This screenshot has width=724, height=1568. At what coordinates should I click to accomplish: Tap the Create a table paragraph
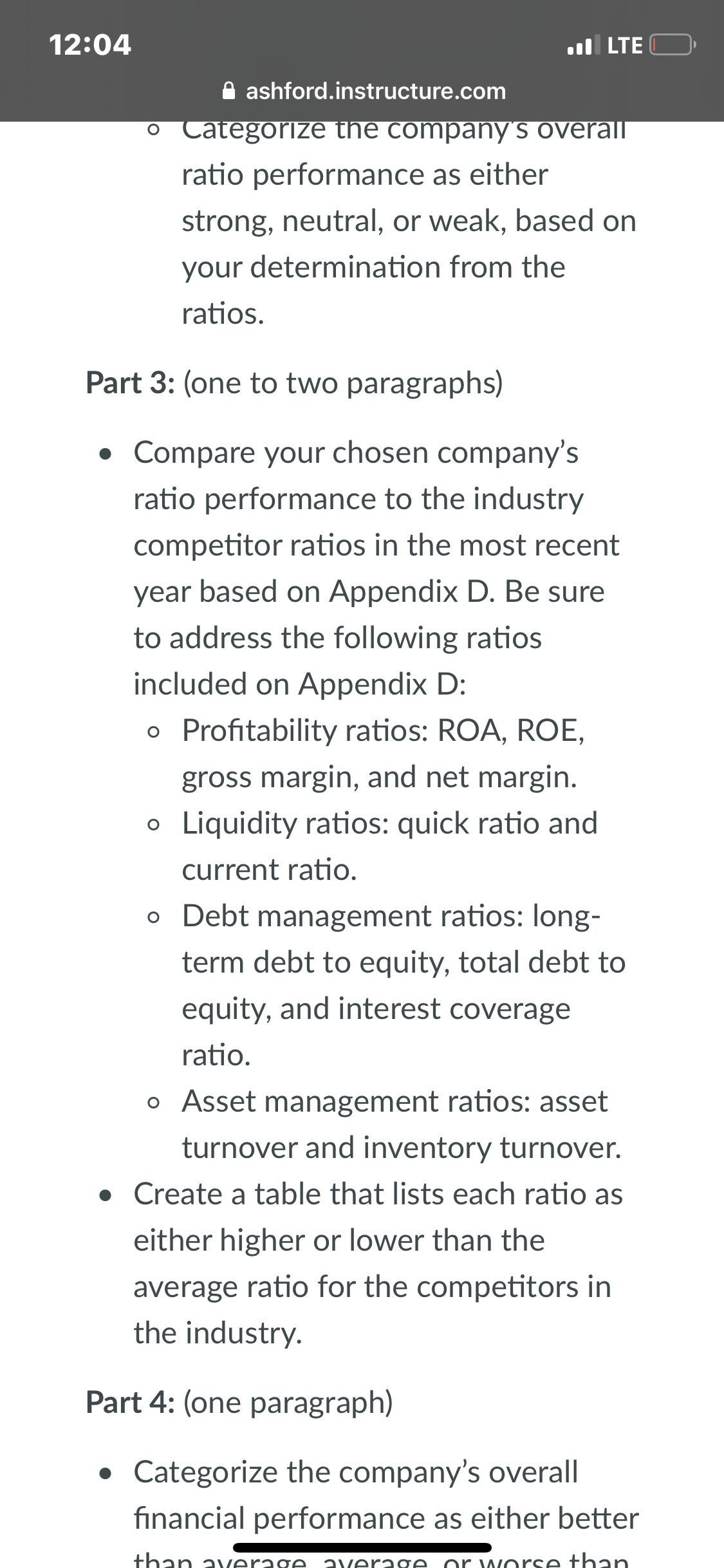click(378, 1264)
